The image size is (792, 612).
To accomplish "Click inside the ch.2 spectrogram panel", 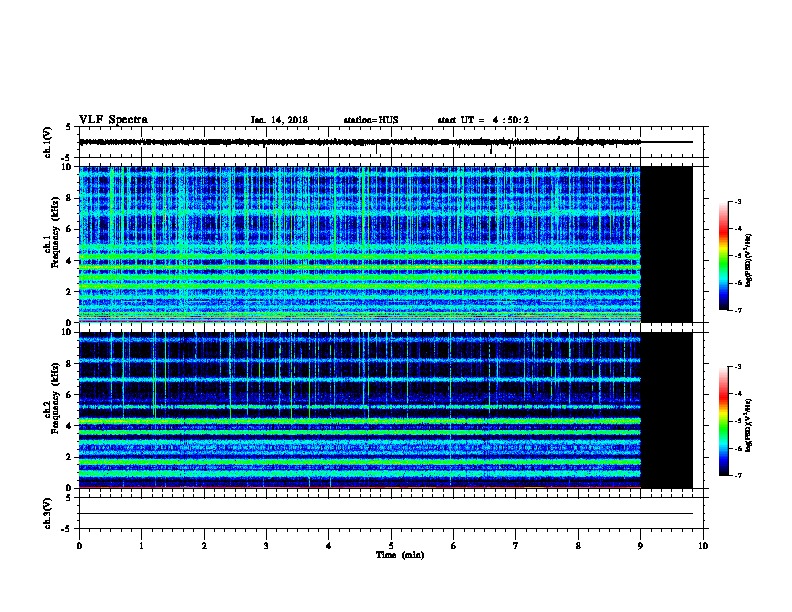I will (x=360, y=410).
